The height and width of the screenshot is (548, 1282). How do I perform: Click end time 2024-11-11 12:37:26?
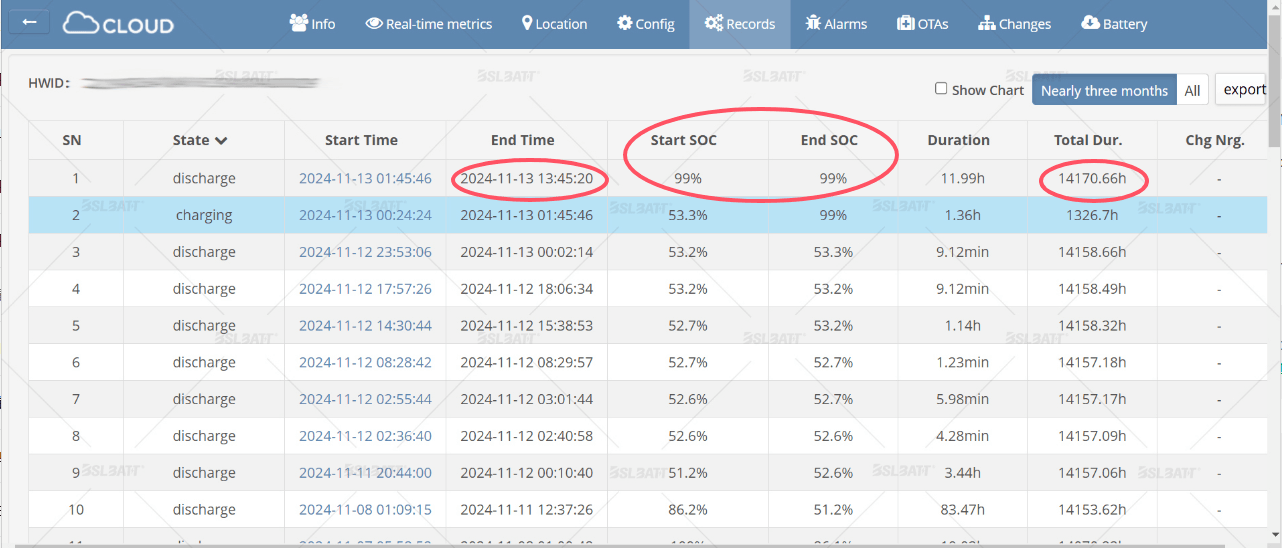tap(527, 510)
